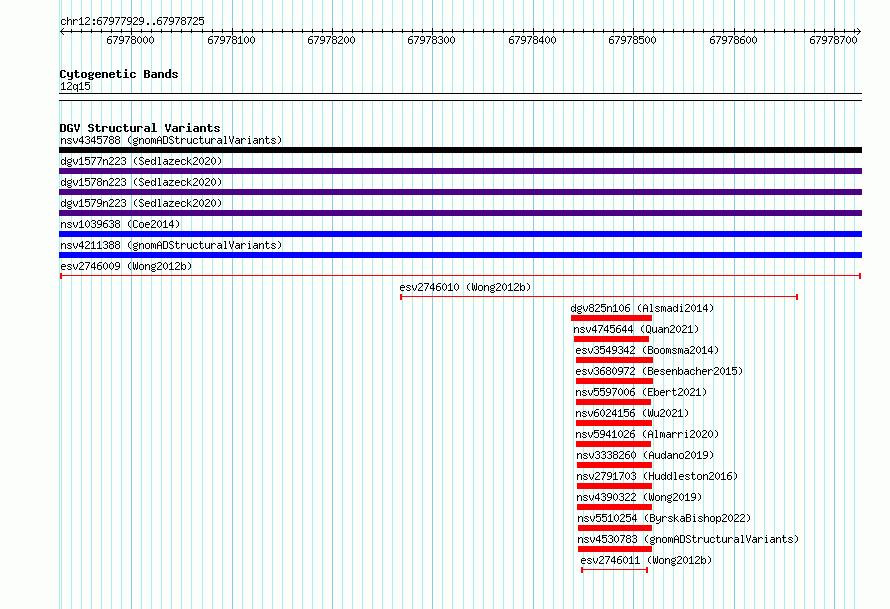Open variant nsv4530783 (gnomADStructuralVariants) label
Image resolution: width=890 pixels, height=609 pixels.
(x=688, y=539)
